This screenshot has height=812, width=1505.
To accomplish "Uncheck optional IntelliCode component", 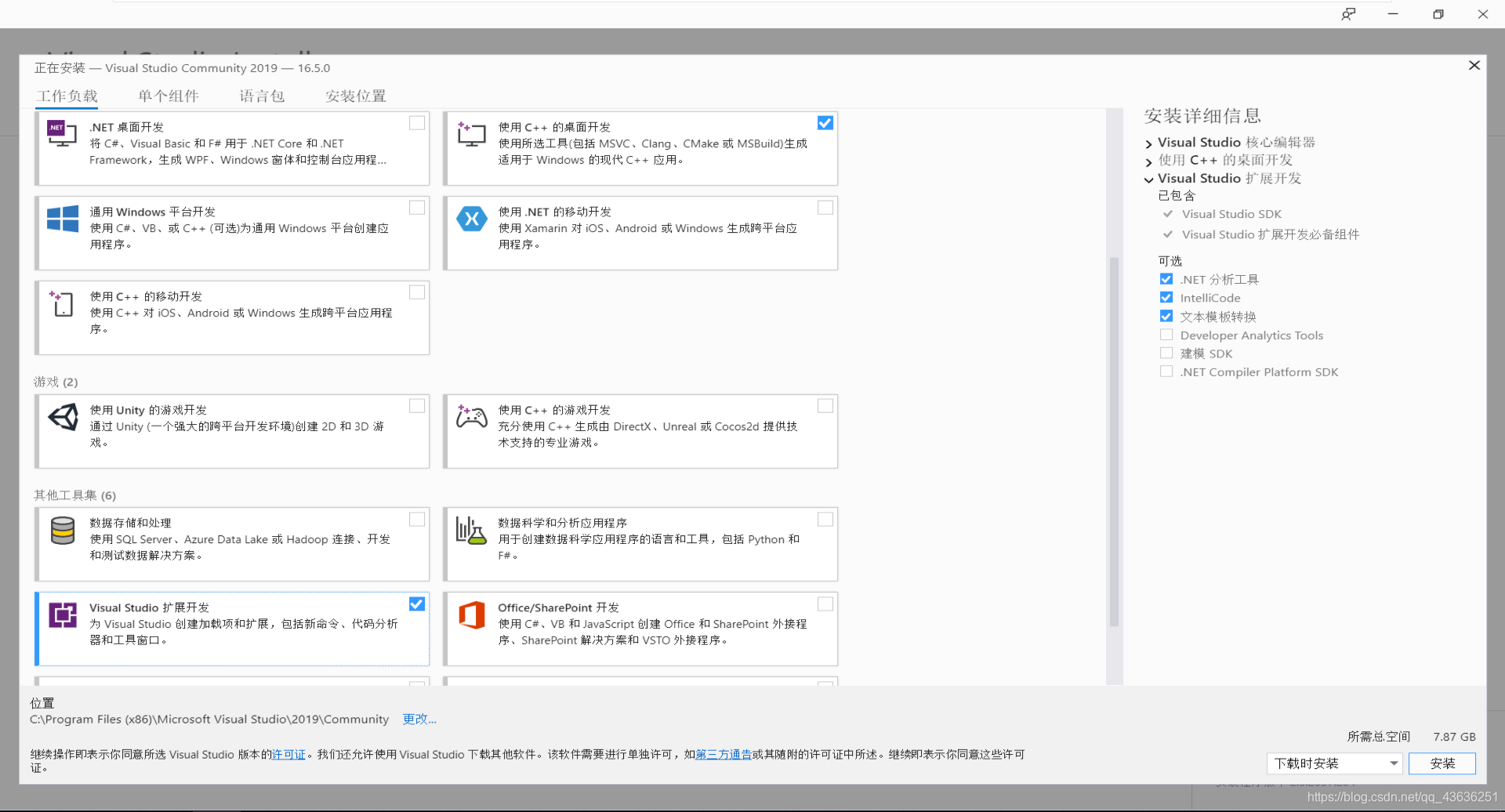I will point(1166,298).
